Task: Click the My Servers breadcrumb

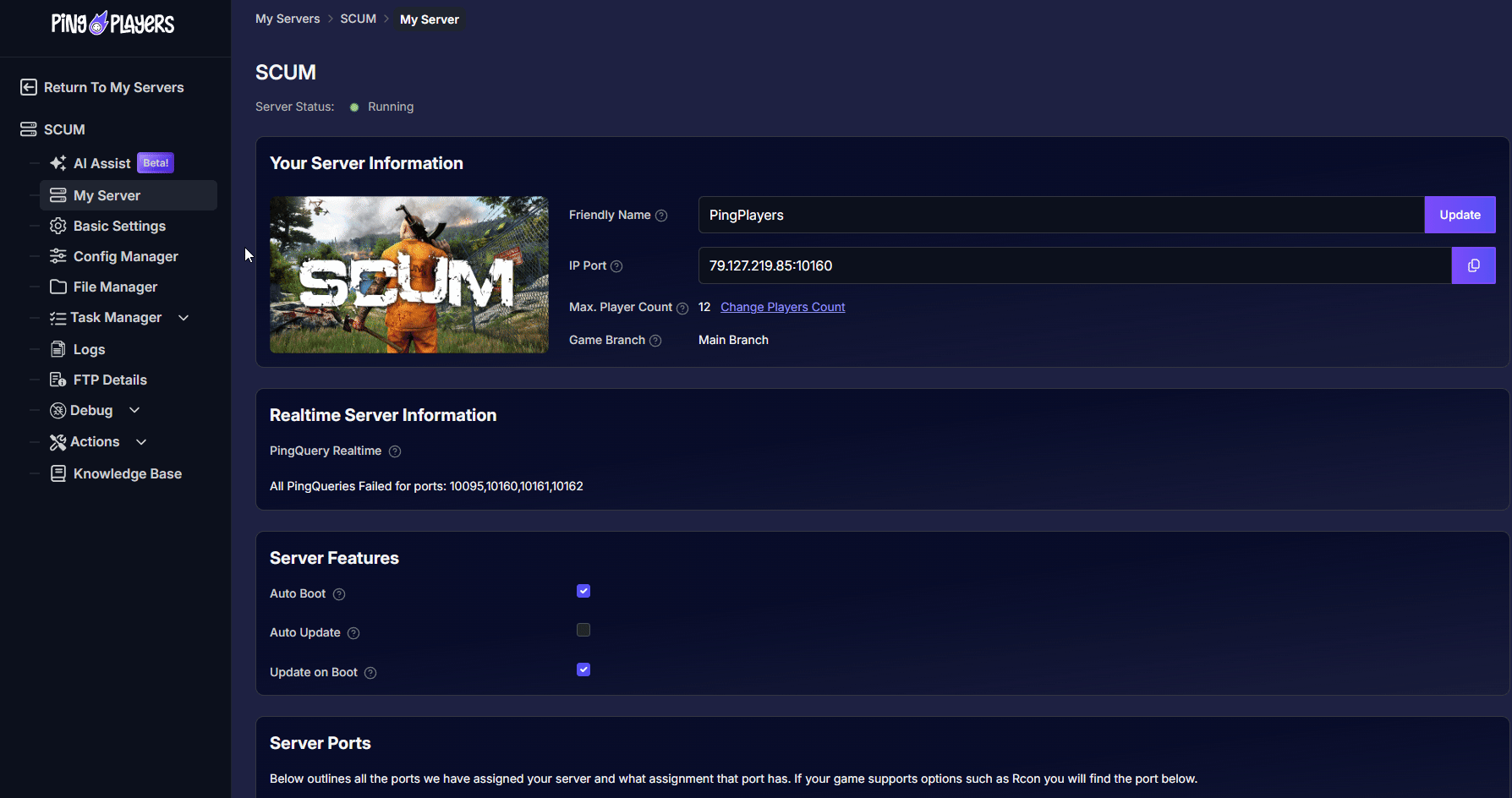Action: [288, 19]
